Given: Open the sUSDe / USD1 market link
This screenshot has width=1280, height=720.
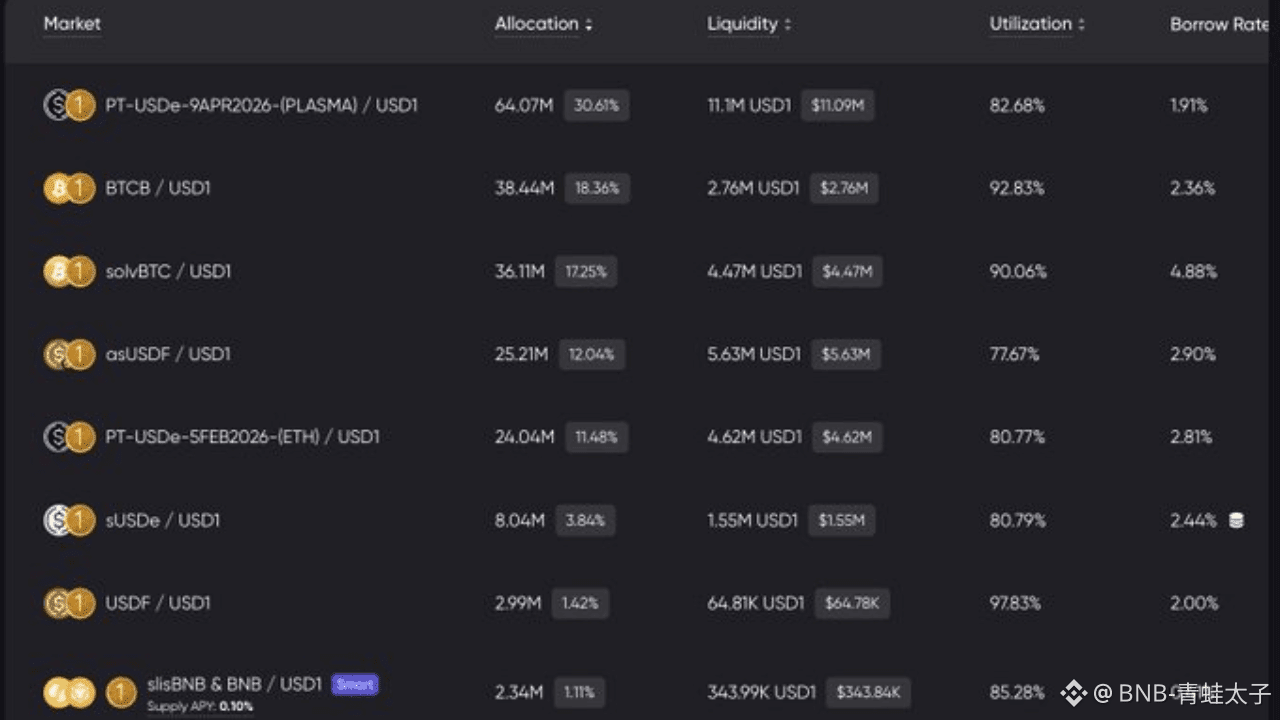Looking at the screenshot, I should point(163,520).
